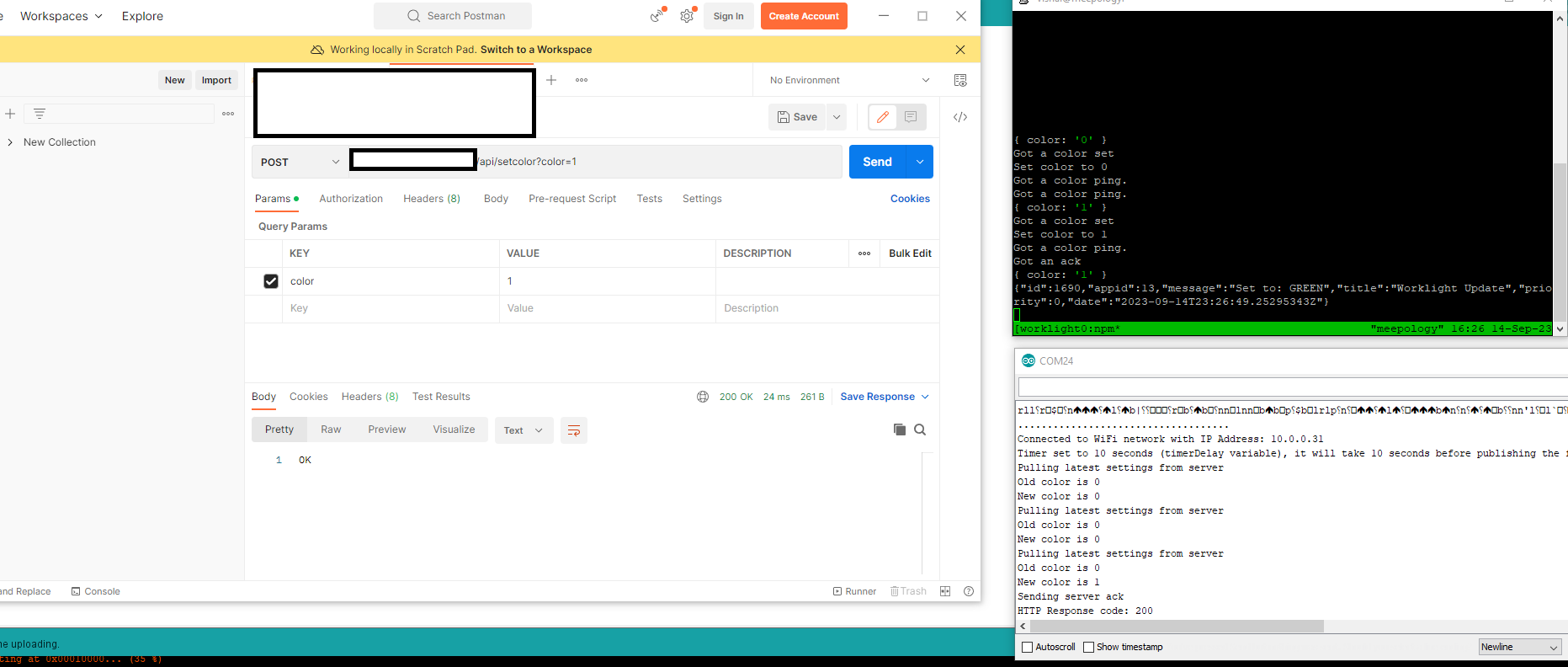Viewport: 1568px width, 667px height.
Task: Open the No Environment dropdown
Action: pyautogui.click(x=849, y=80)
